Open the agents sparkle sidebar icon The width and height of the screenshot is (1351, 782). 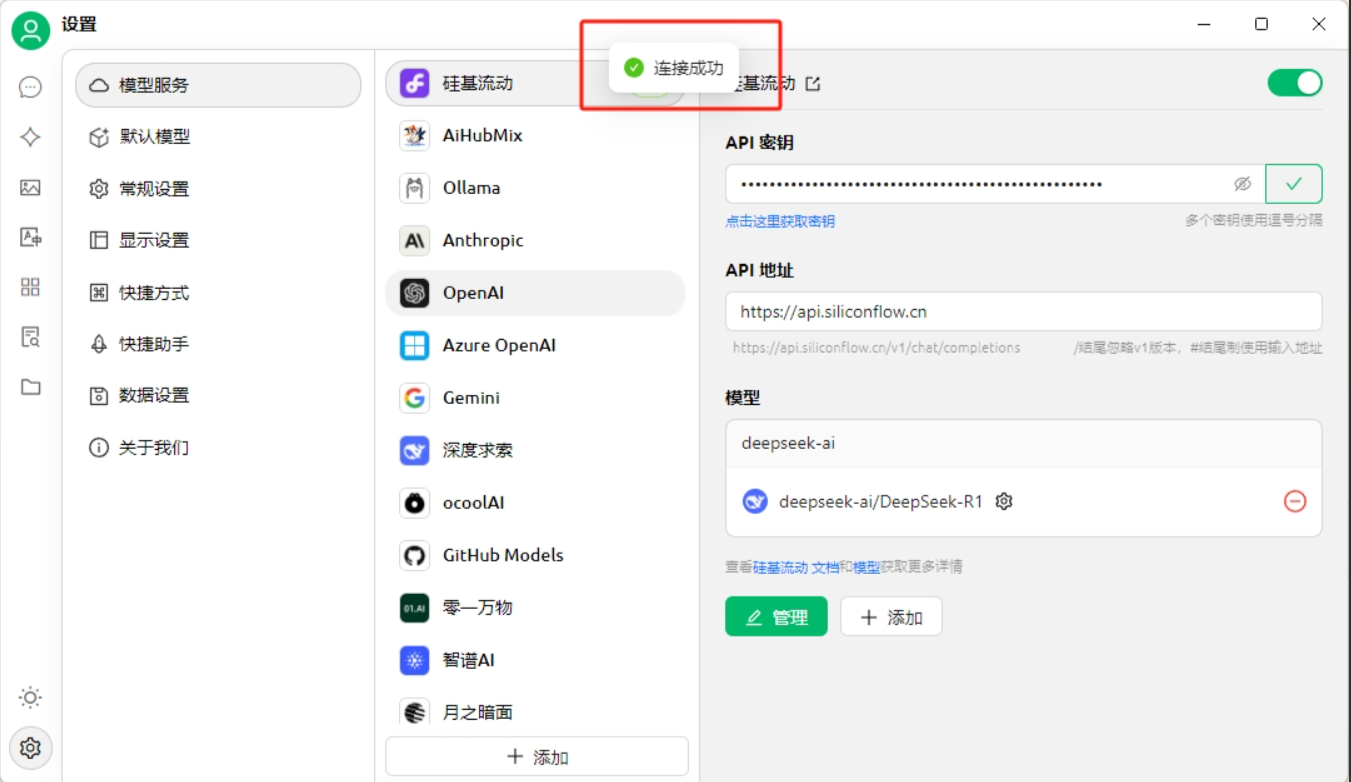coord(30,137)
